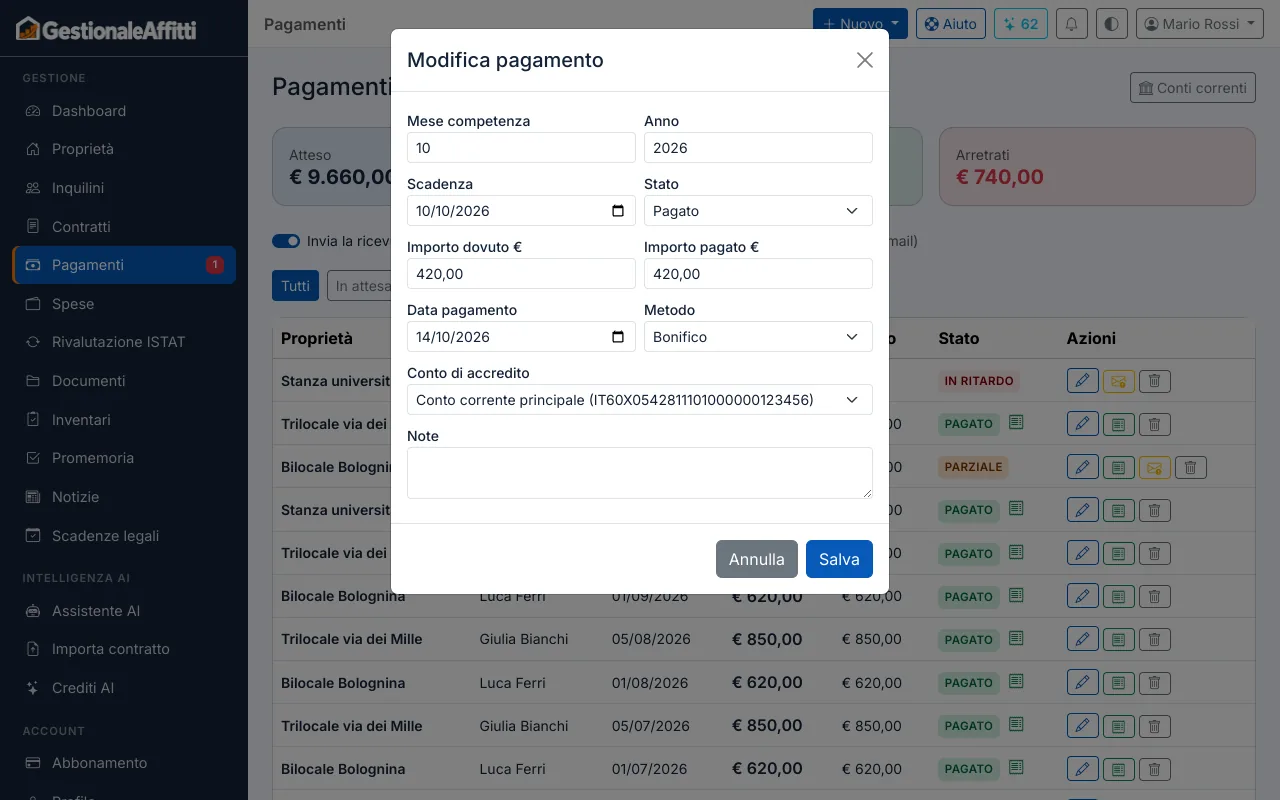Open receipt for the PARZIALE row
The width and height of the screenshot is (1280, 800).
click(1118, 467)
